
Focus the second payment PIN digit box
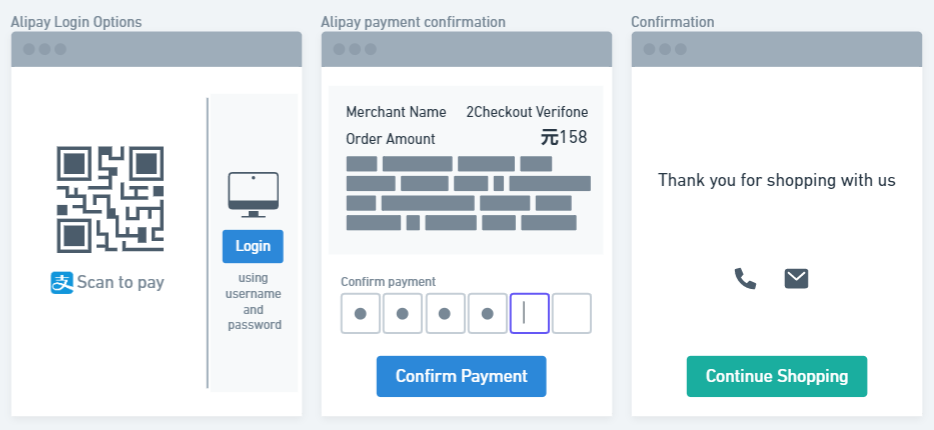(x=403, y=313)
